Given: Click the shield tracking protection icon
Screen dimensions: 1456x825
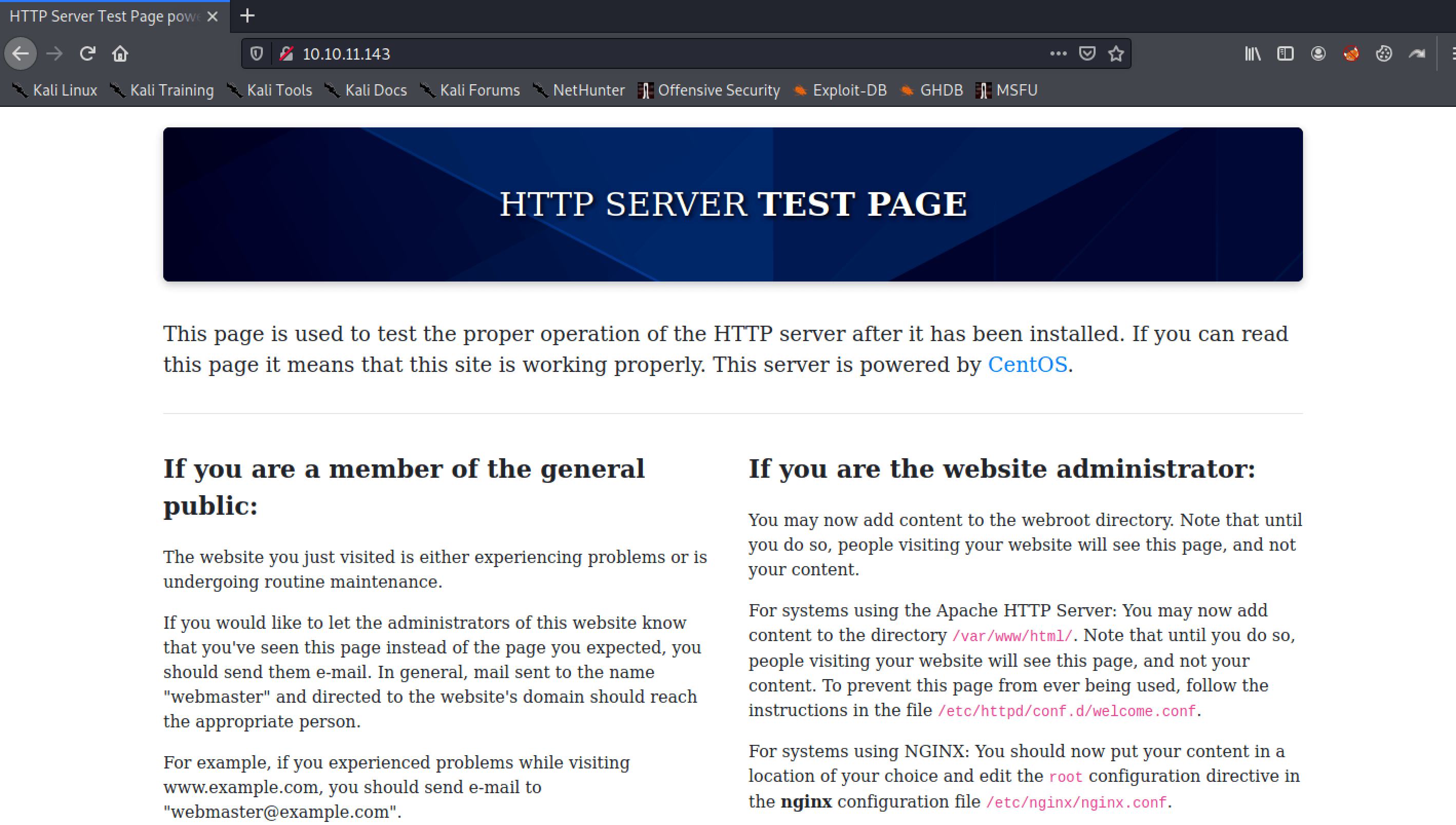Looking at the screenshot, I should (x=256, y=54).
